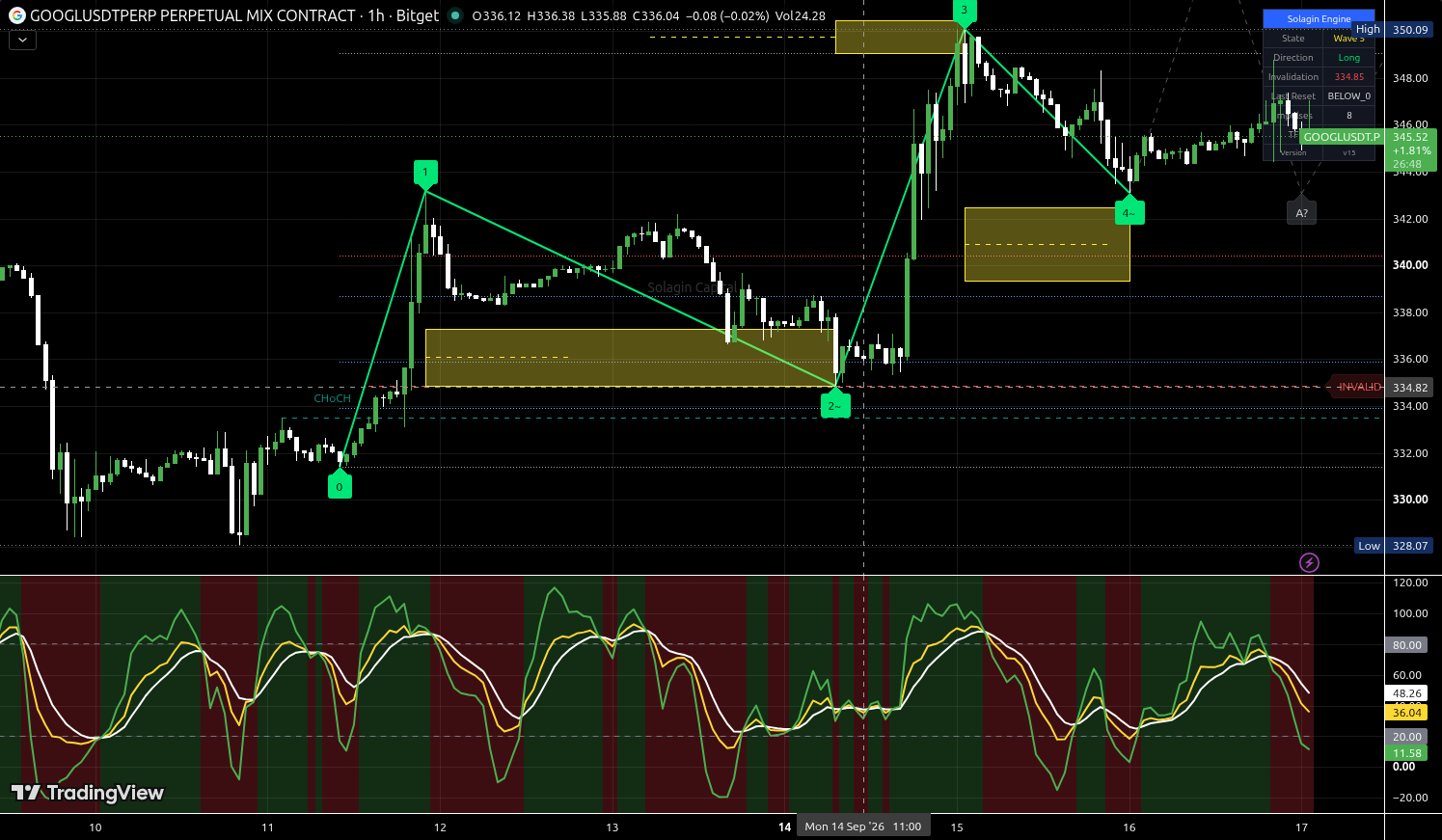Select the wave 0 marker label

340,486
